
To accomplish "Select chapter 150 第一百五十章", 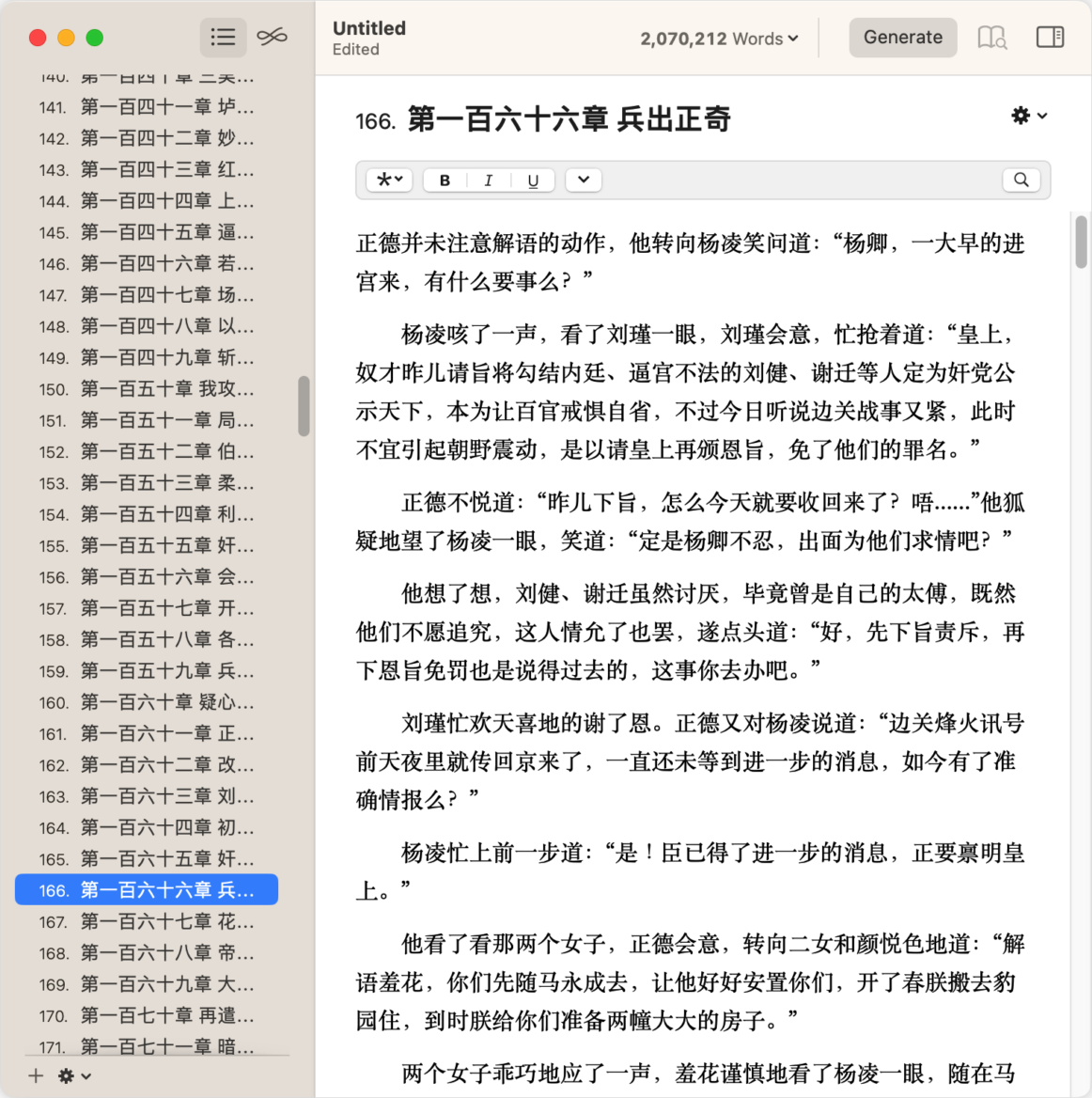I will tap(147, 389).
